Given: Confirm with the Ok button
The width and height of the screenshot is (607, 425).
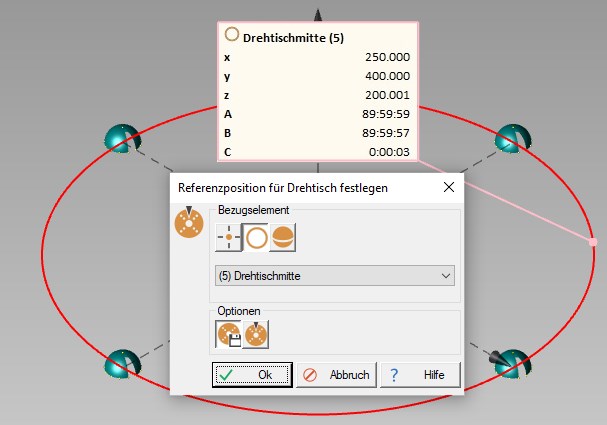Looking at the screenshot, I should (252, 375).
